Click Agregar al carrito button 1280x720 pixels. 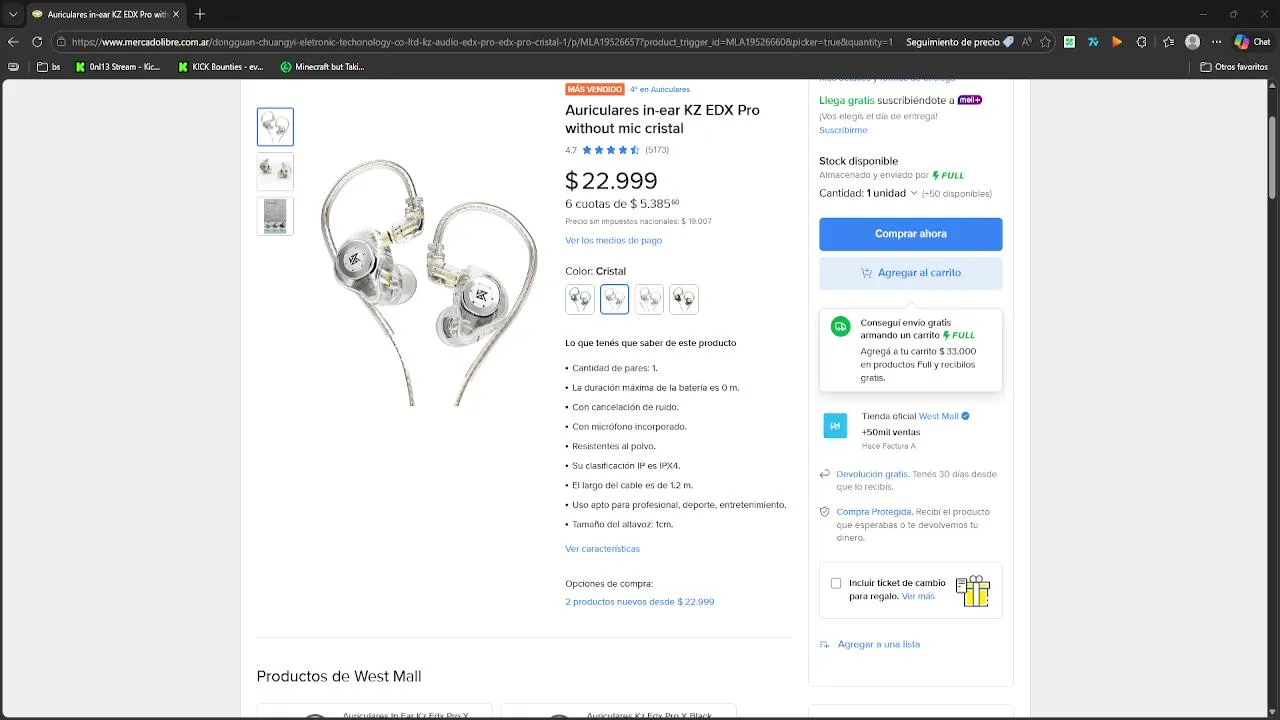(910, 273)
